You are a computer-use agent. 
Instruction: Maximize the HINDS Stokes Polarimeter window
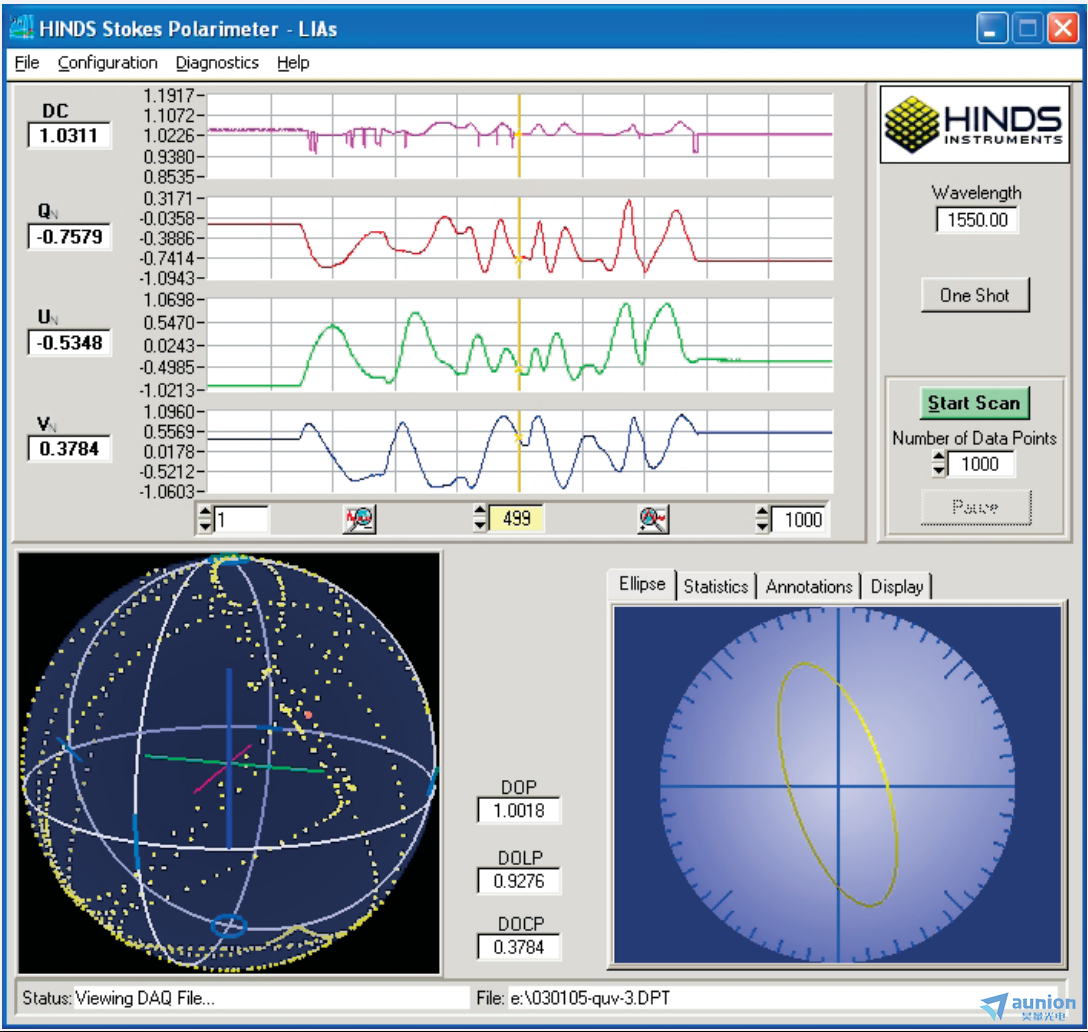click(x=1028, y=28)
